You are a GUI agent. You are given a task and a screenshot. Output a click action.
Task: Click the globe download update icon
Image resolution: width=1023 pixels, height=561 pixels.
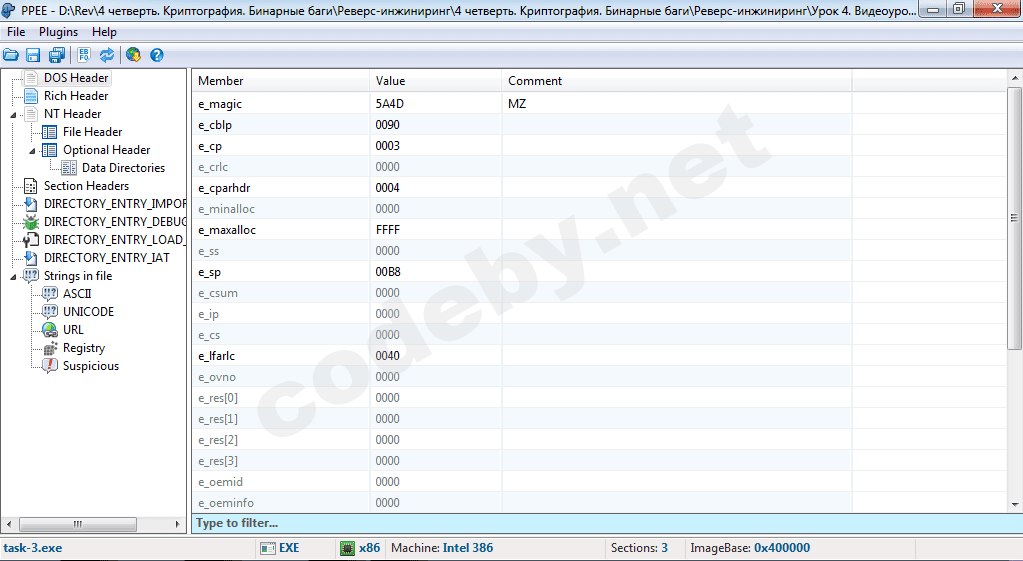(134, 55)
